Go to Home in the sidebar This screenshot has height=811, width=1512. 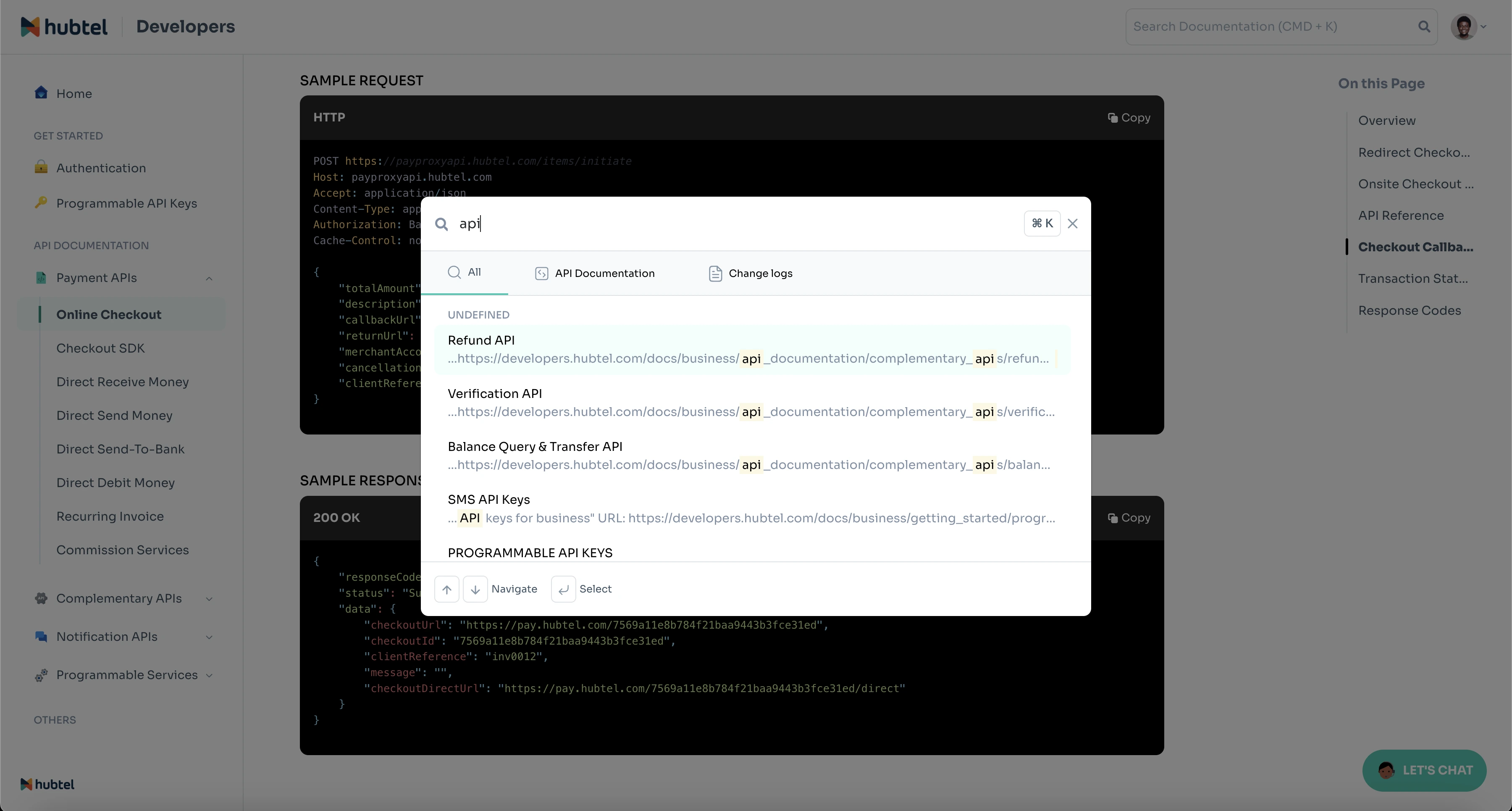[x=74, y=93]
